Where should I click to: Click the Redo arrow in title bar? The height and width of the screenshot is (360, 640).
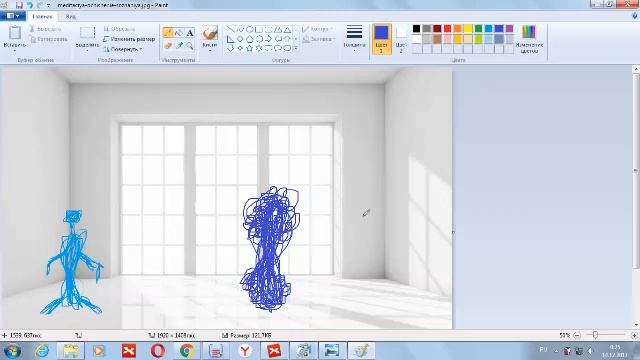pyautogui.click(x=40, y=5)
